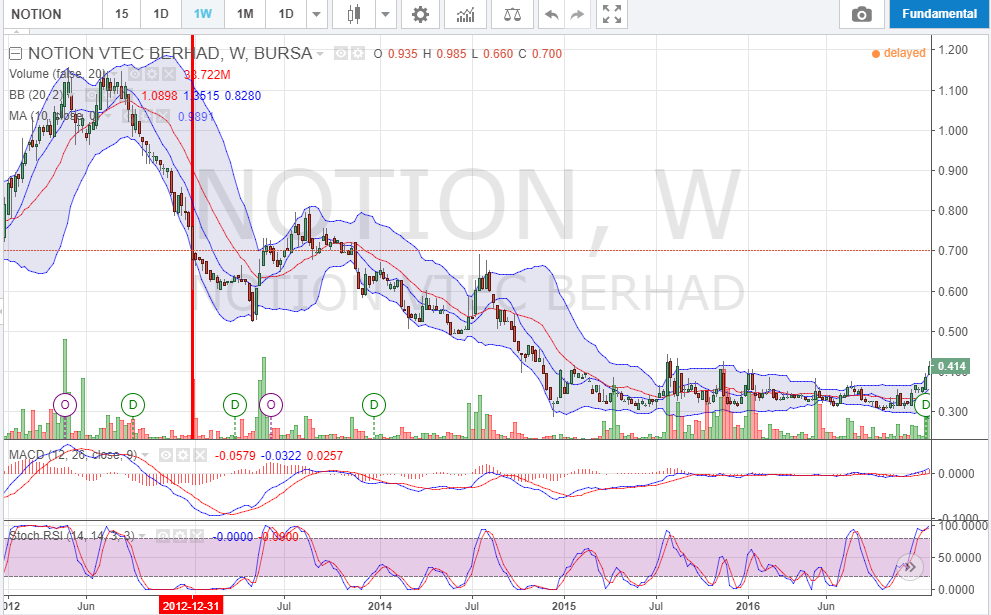Open MA indicator settings gear
The height and width of the screenshot is (615, 991).
[x=147, y=116]
